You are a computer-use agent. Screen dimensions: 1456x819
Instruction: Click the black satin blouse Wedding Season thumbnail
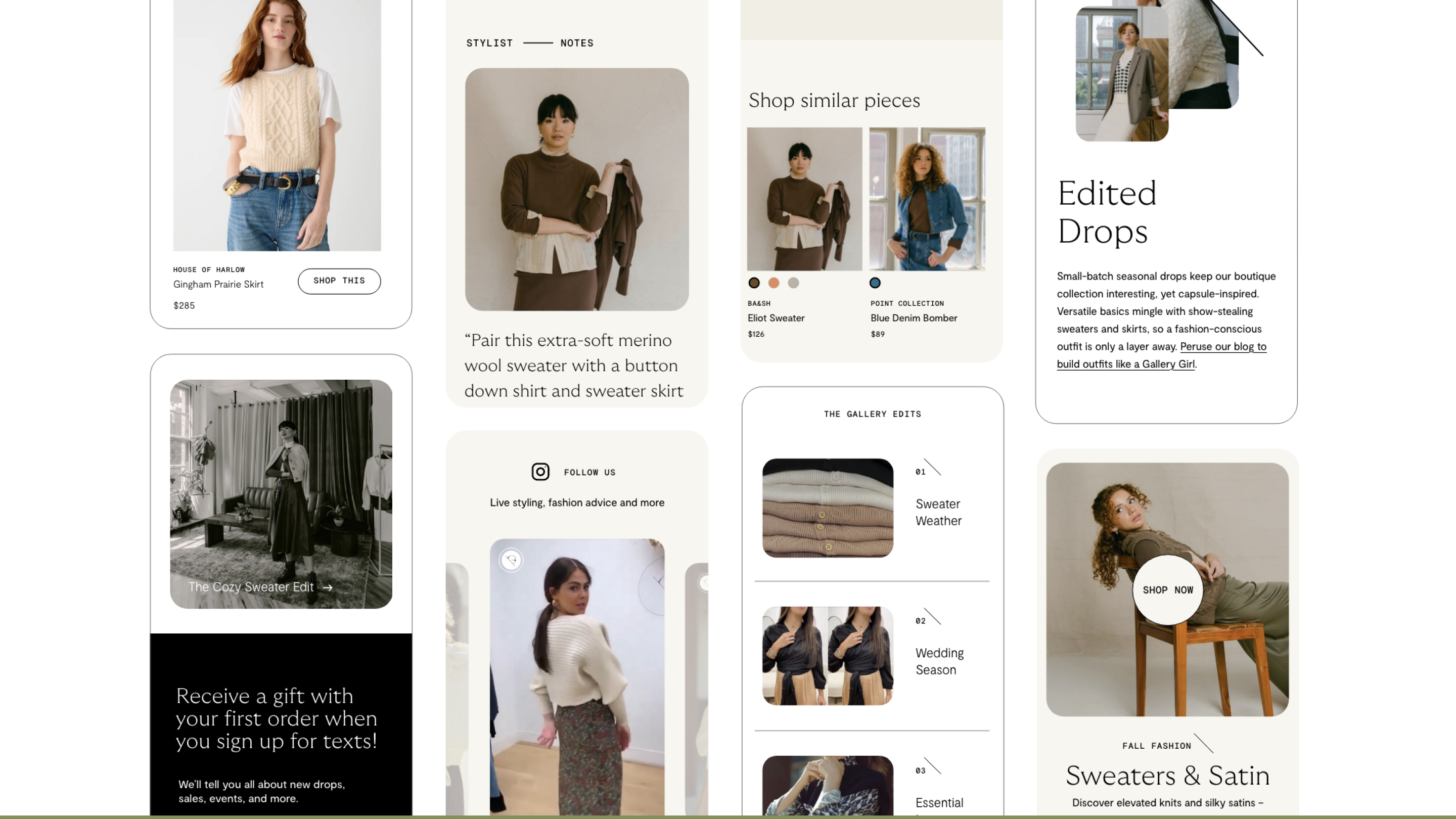point(827,656)
